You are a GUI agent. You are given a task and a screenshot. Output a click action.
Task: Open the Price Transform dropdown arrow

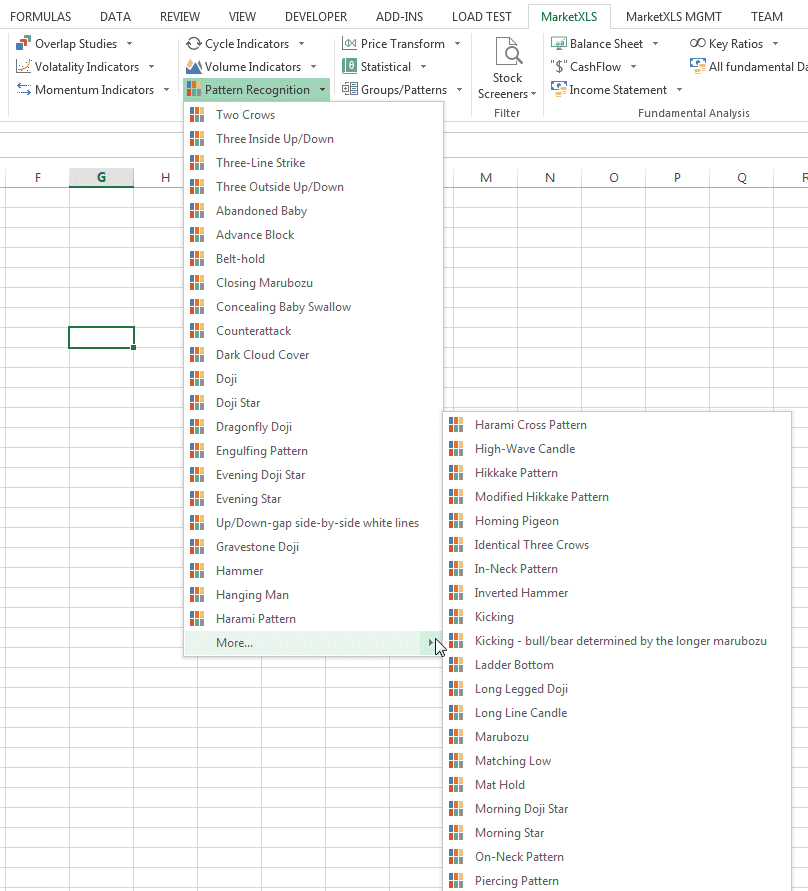pyautogui.click(x=457, y=44)
